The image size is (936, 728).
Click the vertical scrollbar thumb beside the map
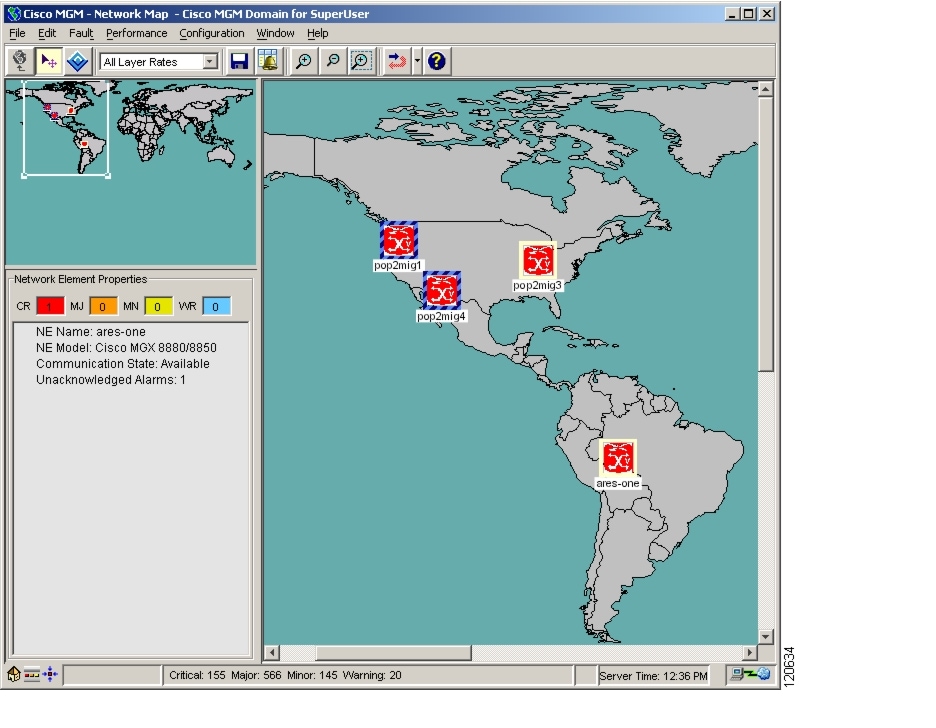766,235
